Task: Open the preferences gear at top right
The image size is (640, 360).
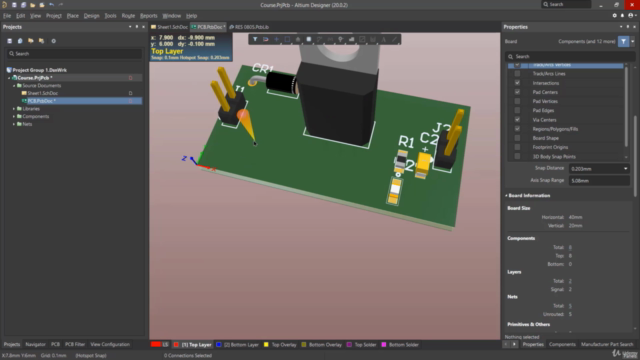Action: coord(614,16)
